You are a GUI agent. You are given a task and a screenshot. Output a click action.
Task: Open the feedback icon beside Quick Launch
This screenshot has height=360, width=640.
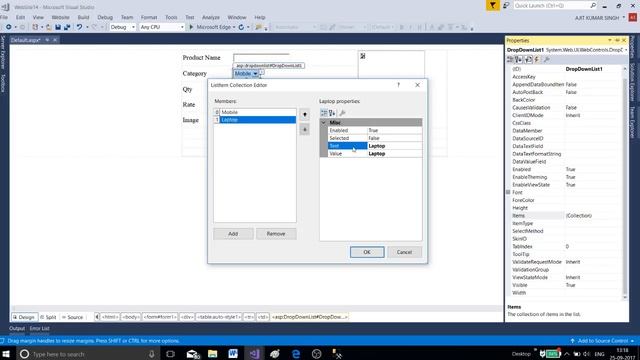coord(506,5)
